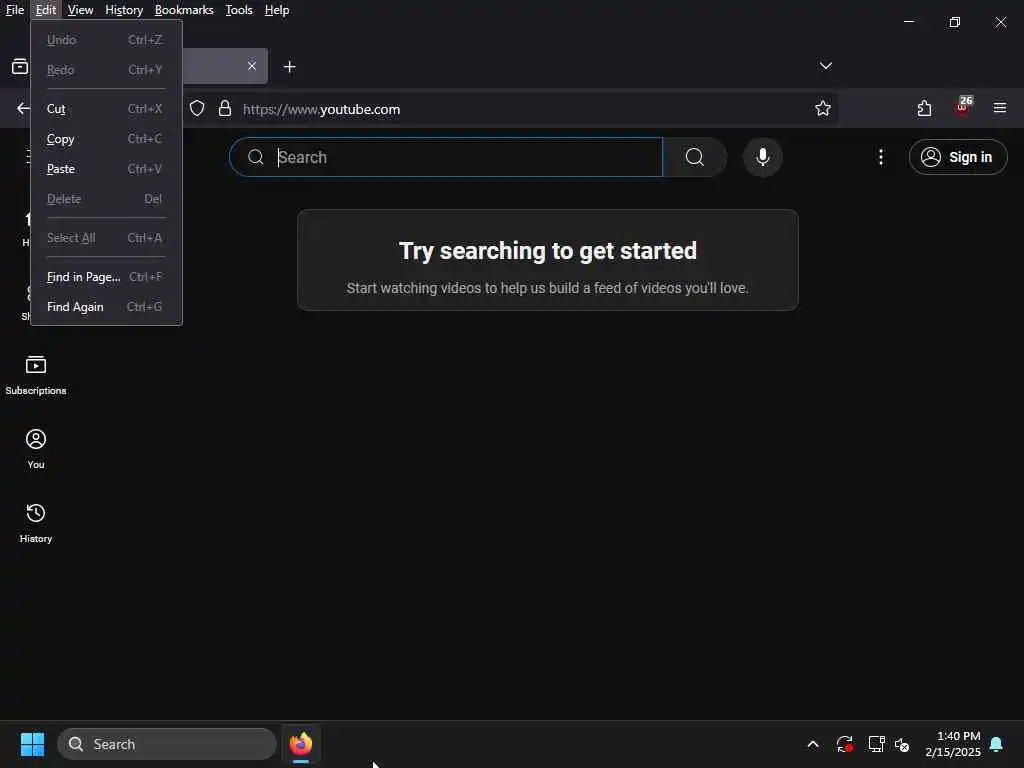Open the View menu

click(x=80, y=10)
